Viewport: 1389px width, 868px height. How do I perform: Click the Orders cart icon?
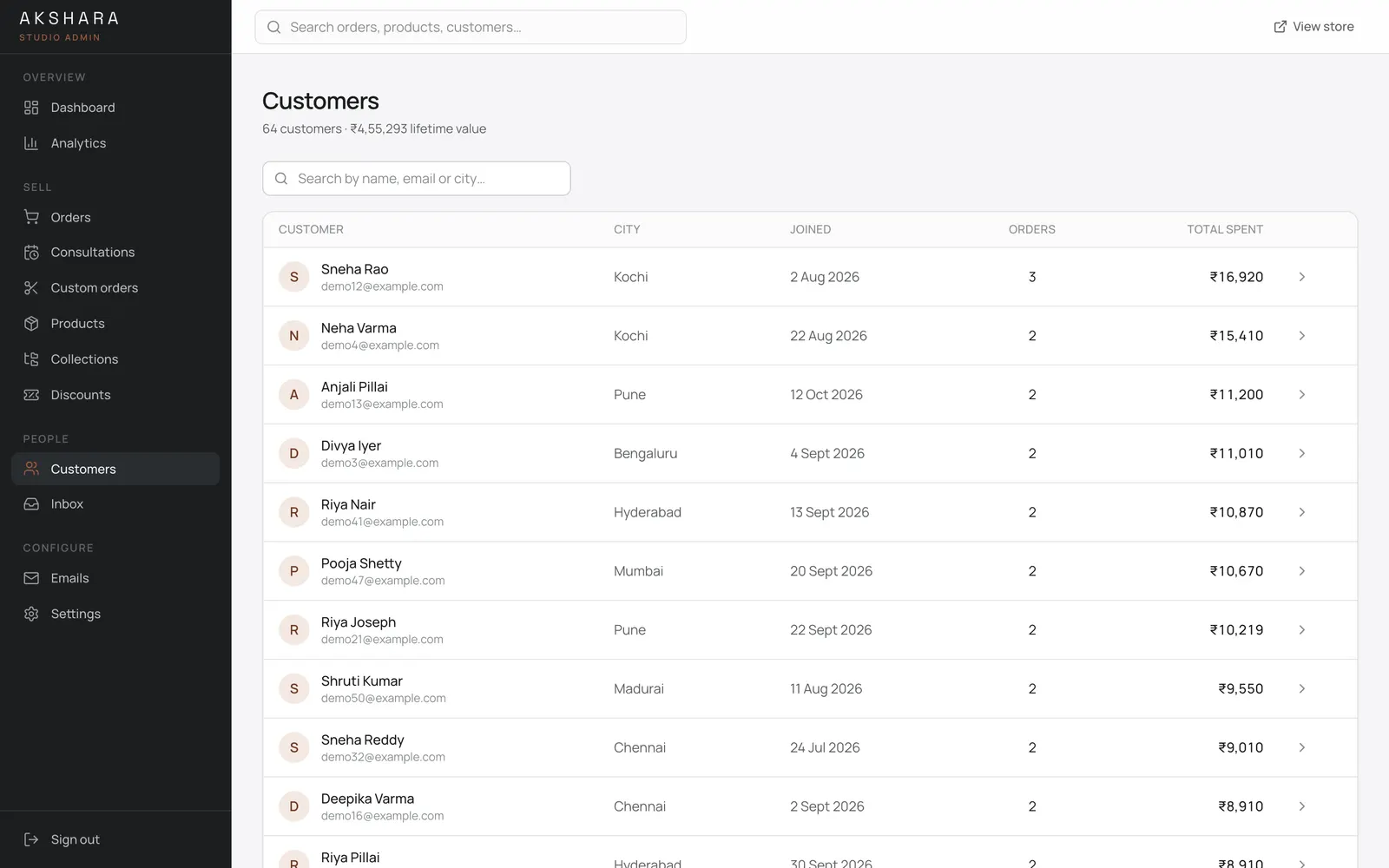(31, 217)
